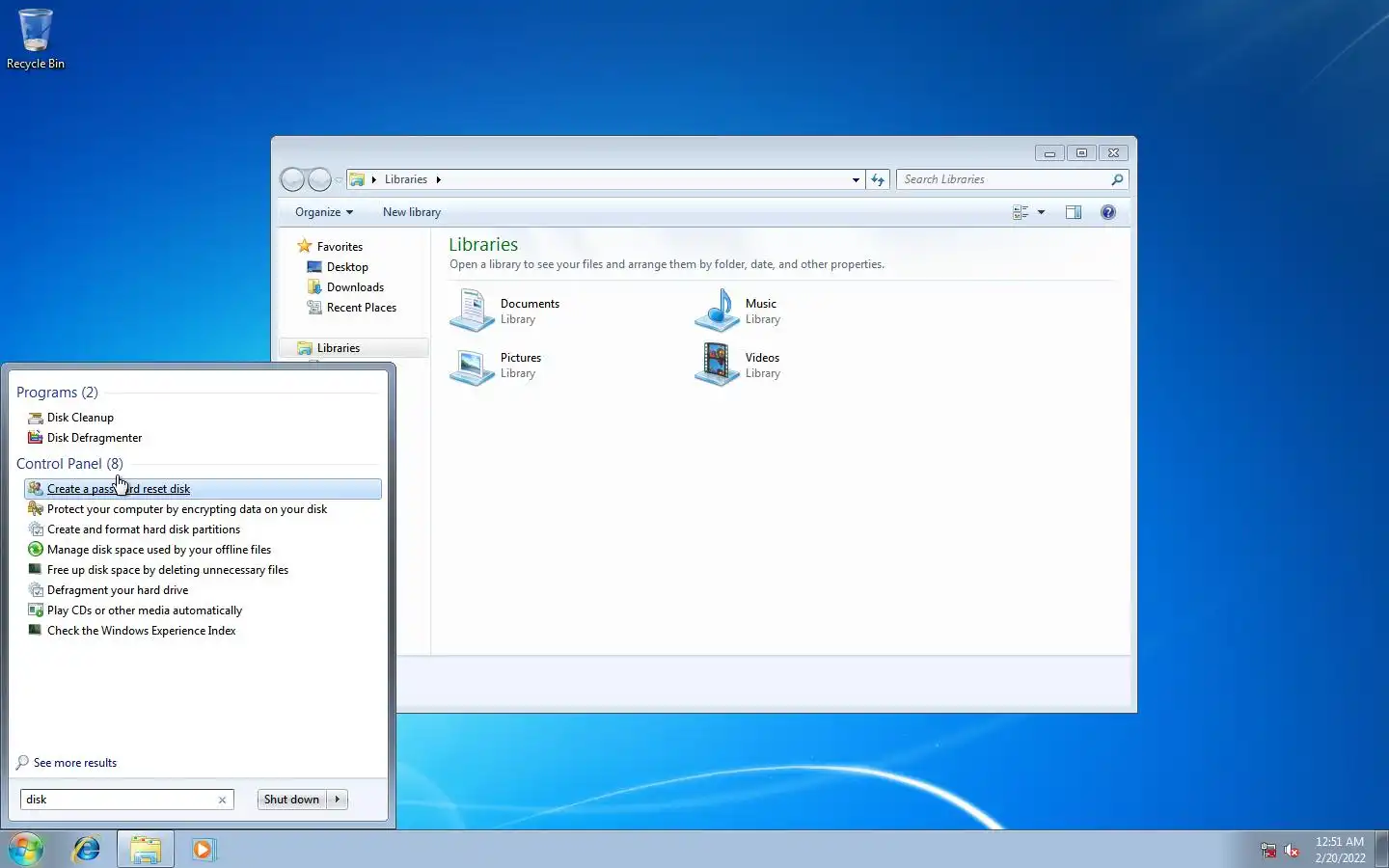Click See more results link

[75, 763]
